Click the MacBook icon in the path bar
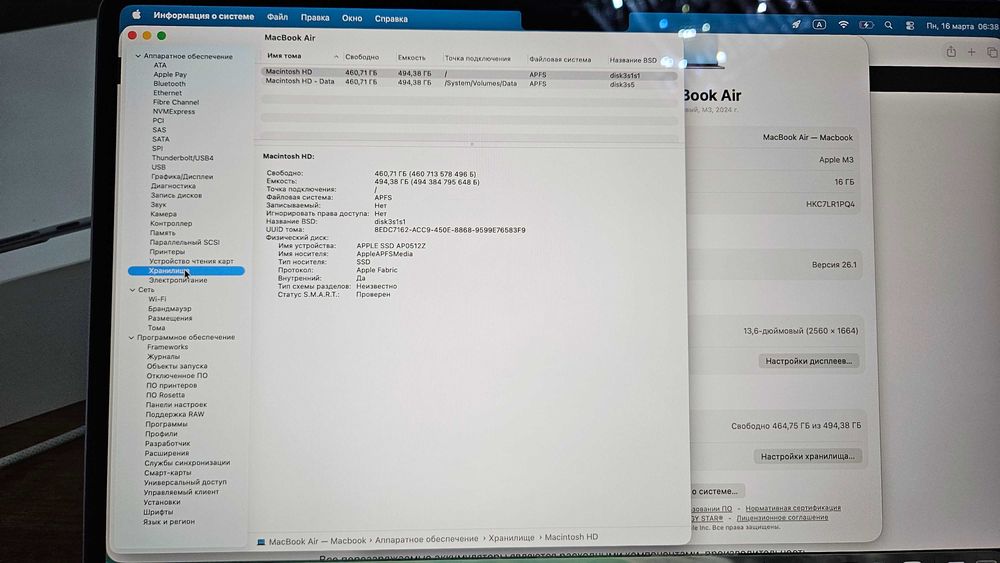This screenshot has height=563, width=1000. (x=261, y=541)
